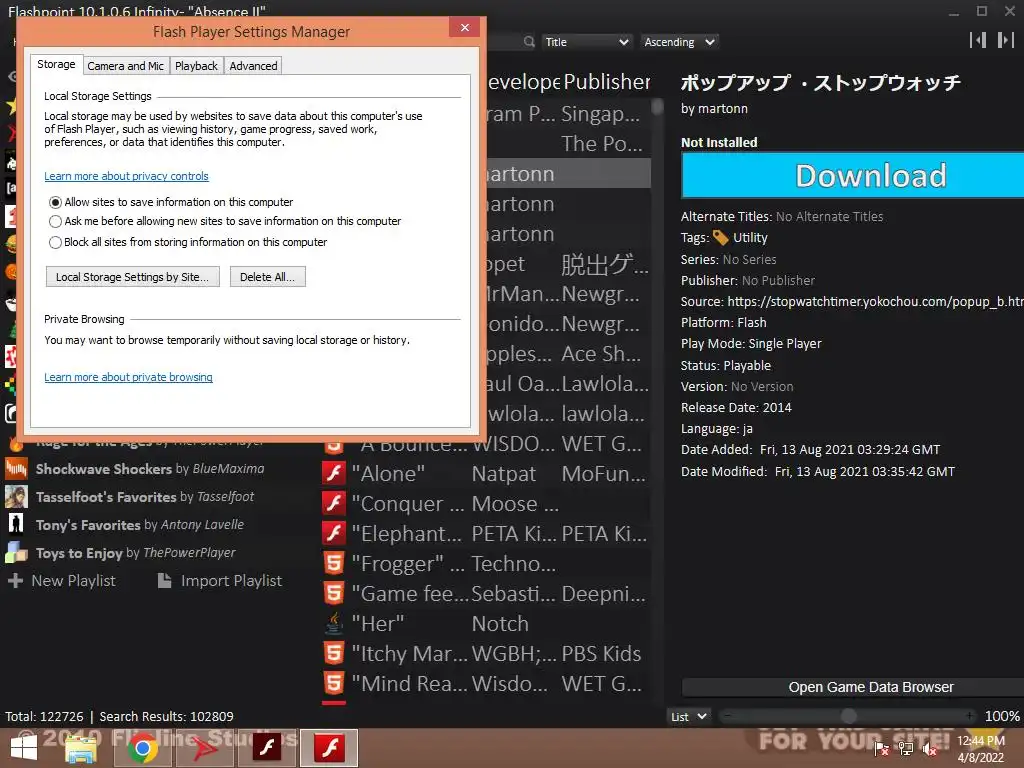Screen dimensions: 1024x768
Task: Click Flash icon beside "Elephant" entry
Action: [x=334, y=533]
